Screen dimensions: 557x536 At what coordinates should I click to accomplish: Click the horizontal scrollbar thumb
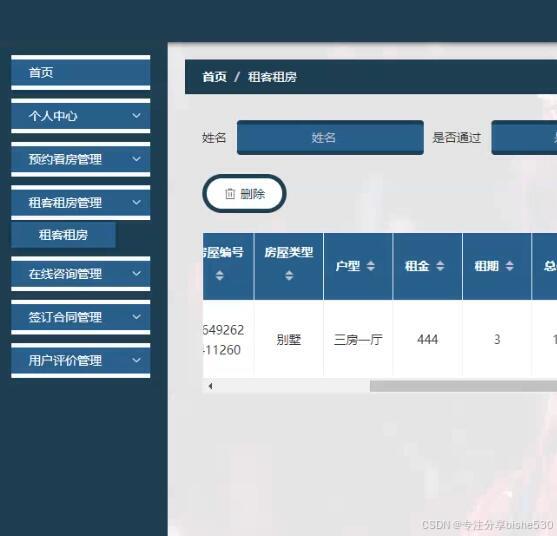[x=463, y=386]
